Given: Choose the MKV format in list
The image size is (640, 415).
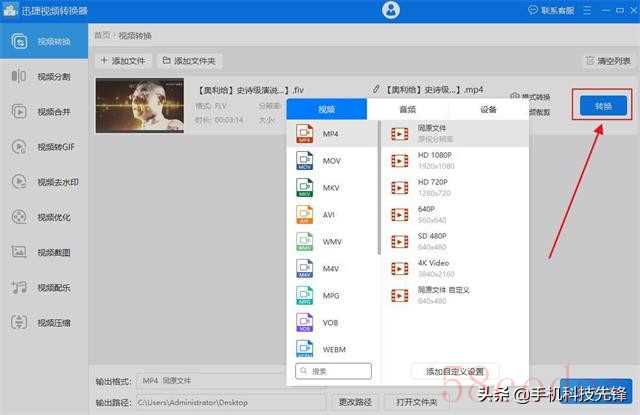Looking at the screenshot, I should click(x=330, y=187).
